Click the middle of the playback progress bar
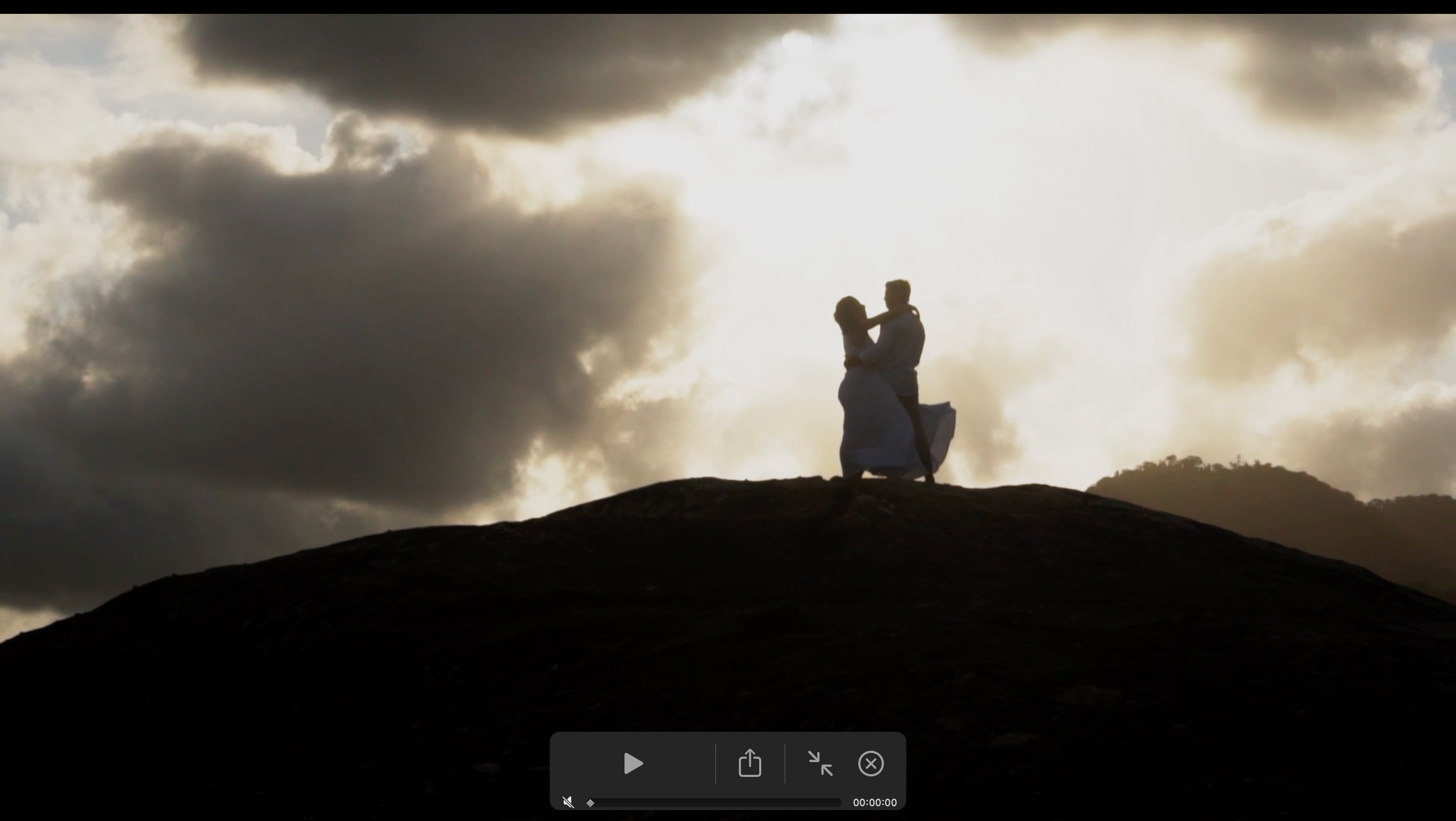This screenshot has height=821, width=1456. click(x=715, y=802)
